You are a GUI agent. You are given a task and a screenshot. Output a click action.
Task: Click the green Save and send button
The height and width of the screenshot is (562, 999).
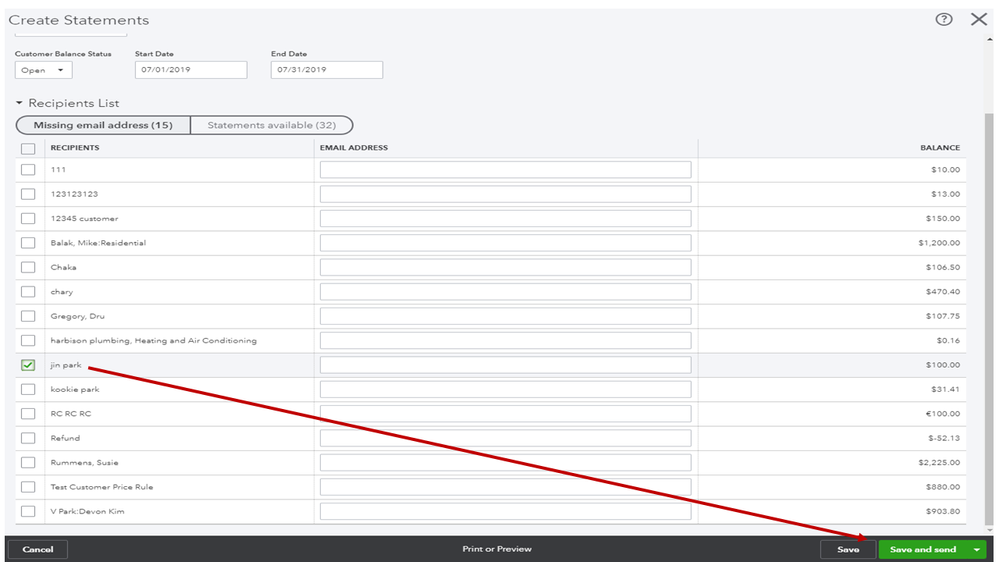point(923,549)
